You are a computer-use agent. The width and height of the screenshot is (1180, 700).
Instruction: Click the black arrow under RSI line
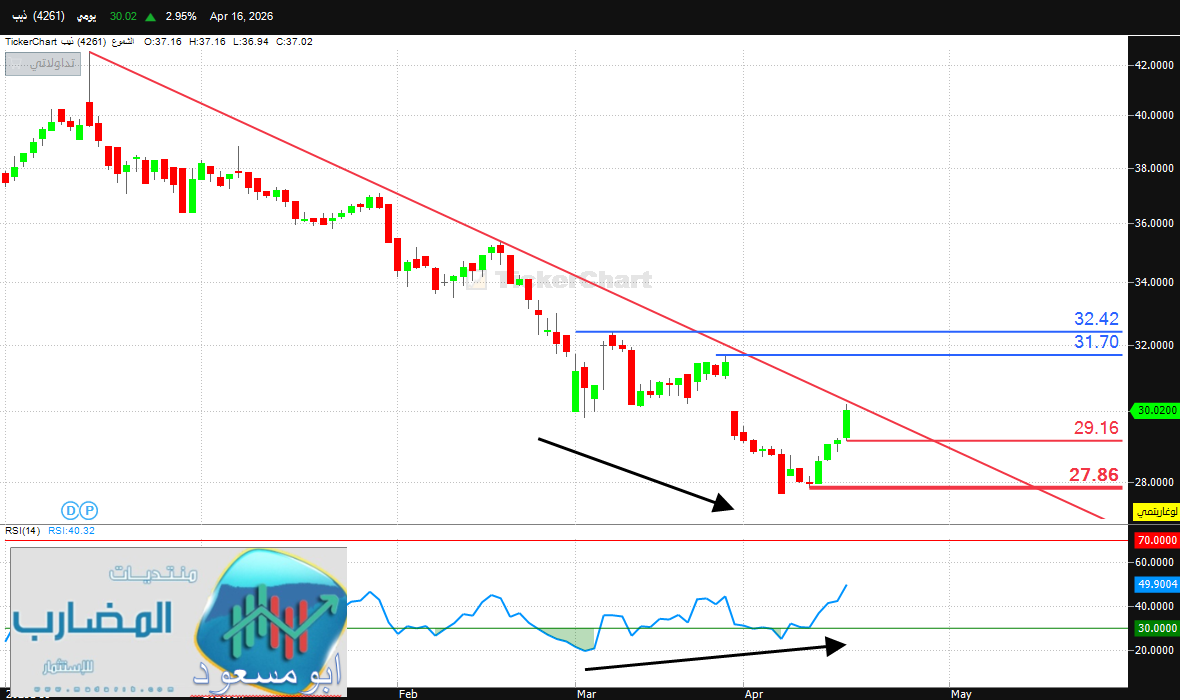pyautogui.click(x=715, y=656)
